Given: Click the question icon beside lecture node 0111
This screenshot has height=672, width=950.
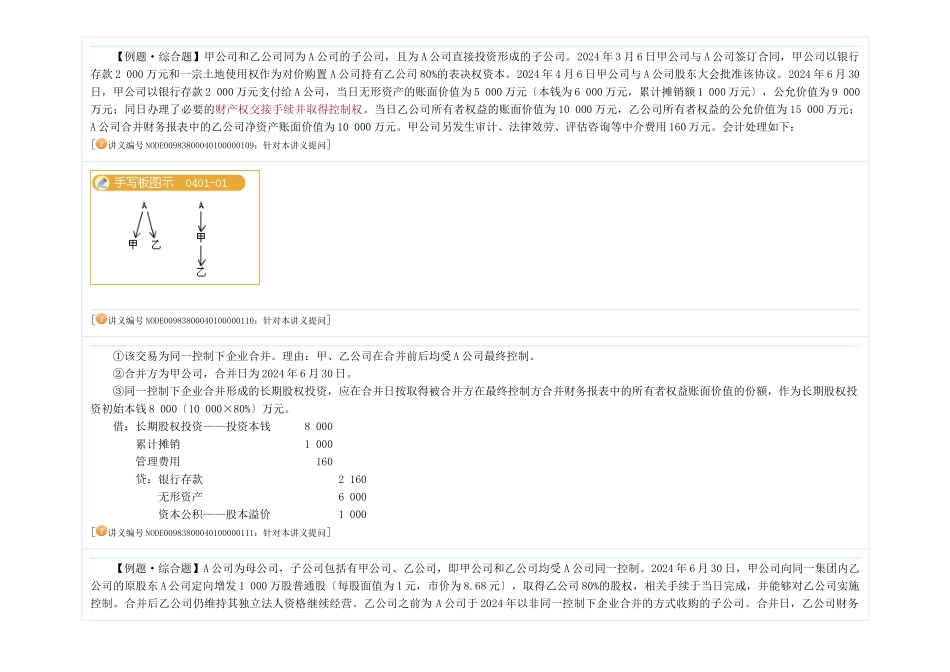Looking at the screenshot, I should (x=101, y=531).
